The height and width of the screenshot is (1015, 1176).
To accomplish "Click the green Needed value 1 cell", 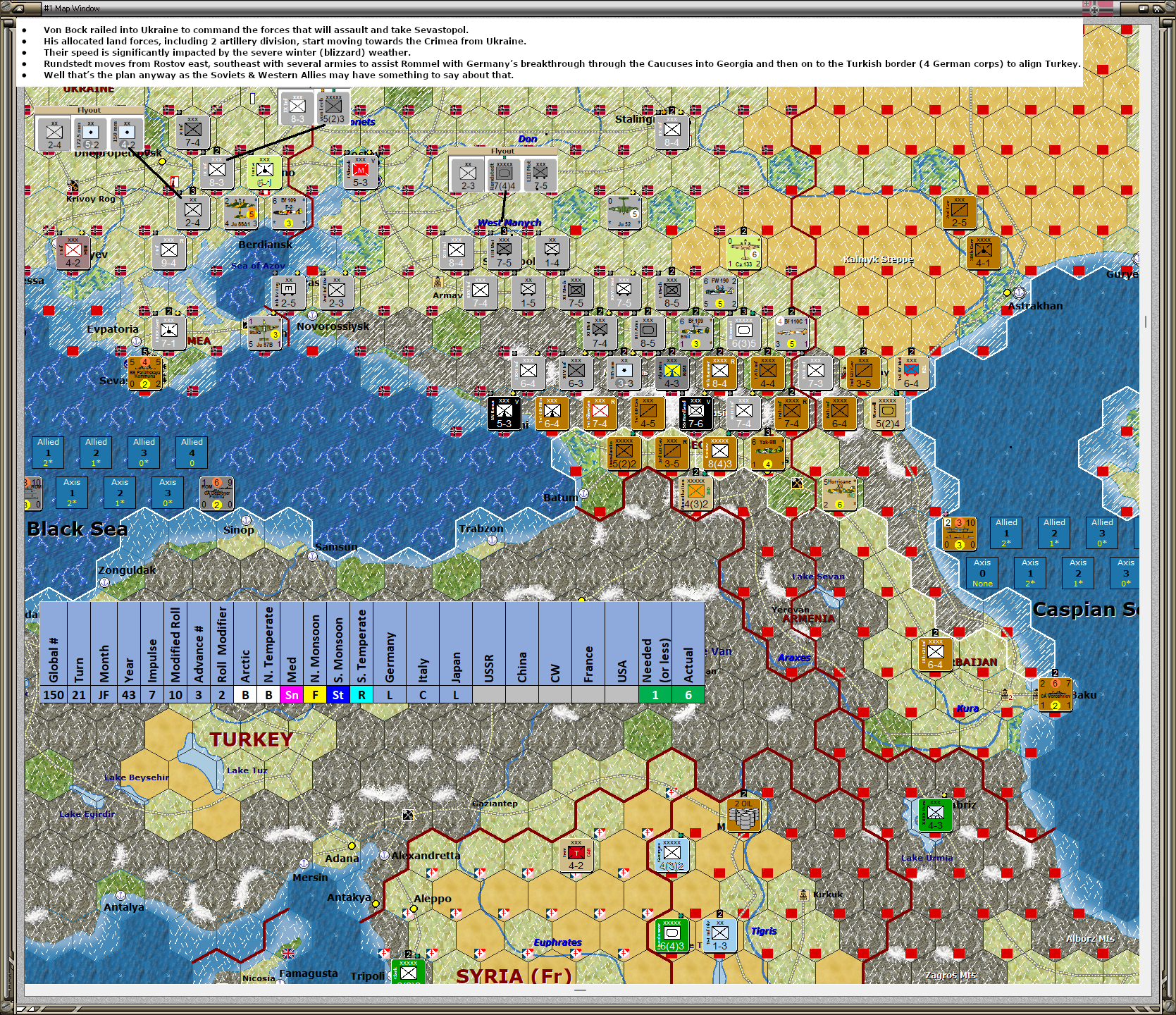I will pyautogui.click(x=655, y=695).
